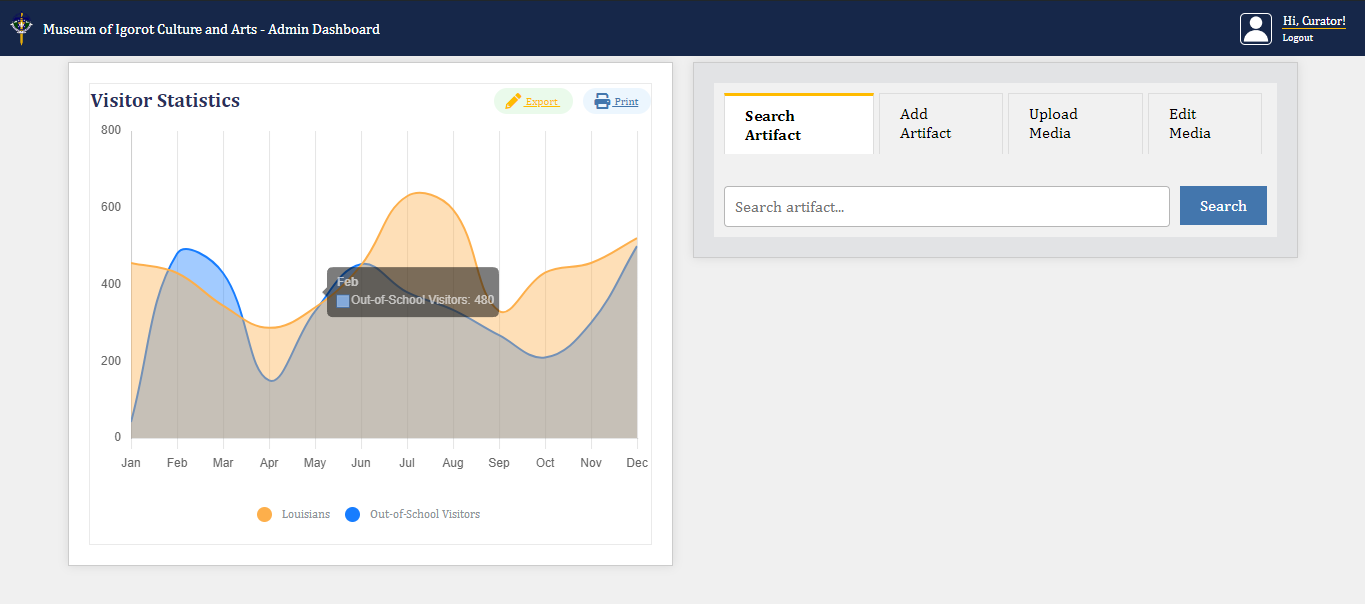Viewport: 1365px width, 604px height.
Task: Click the museum emblem logo
Action: point(19,28)
